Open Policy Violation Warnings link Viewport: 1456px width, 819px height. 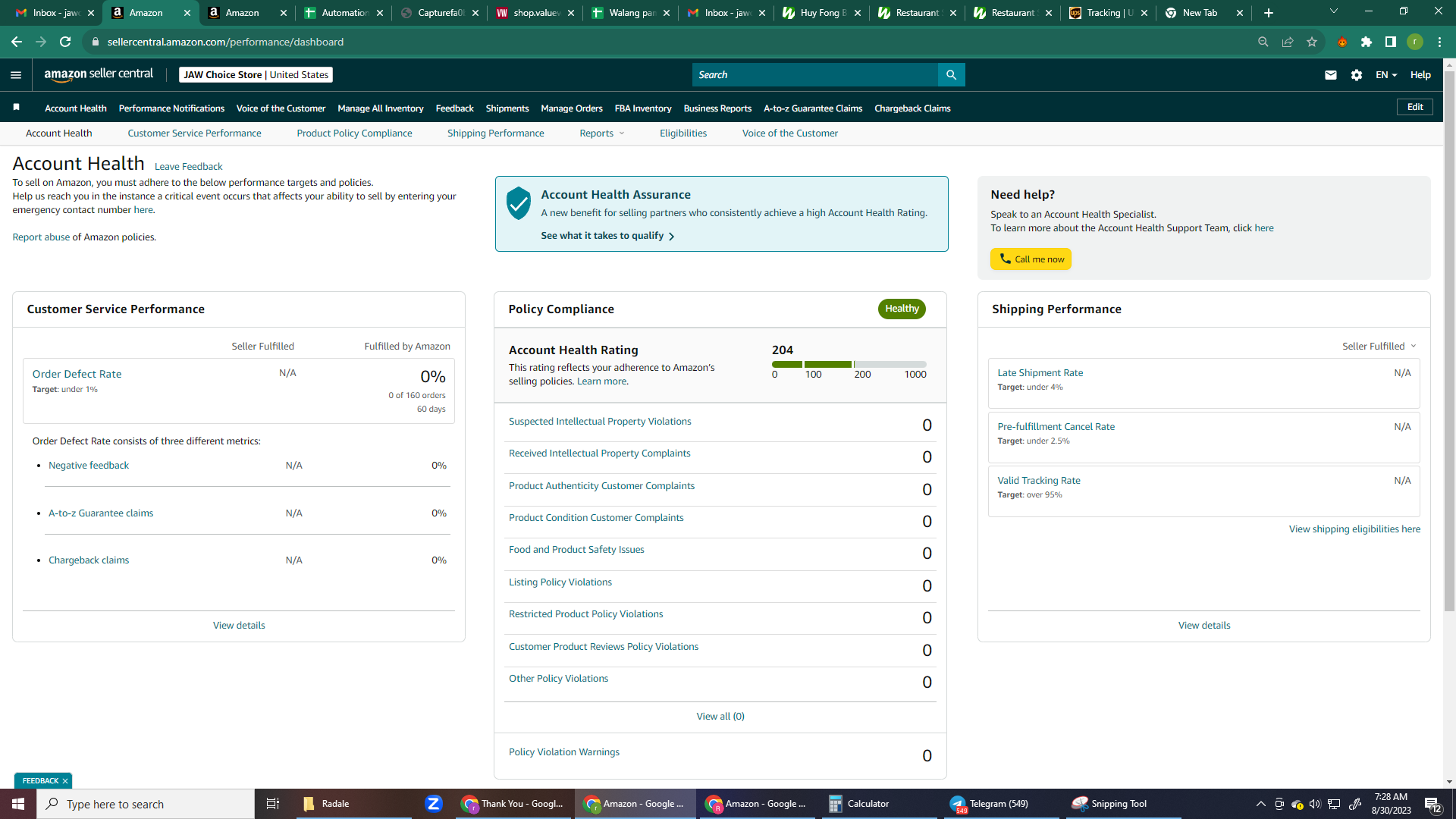click(x=563, y=752)
